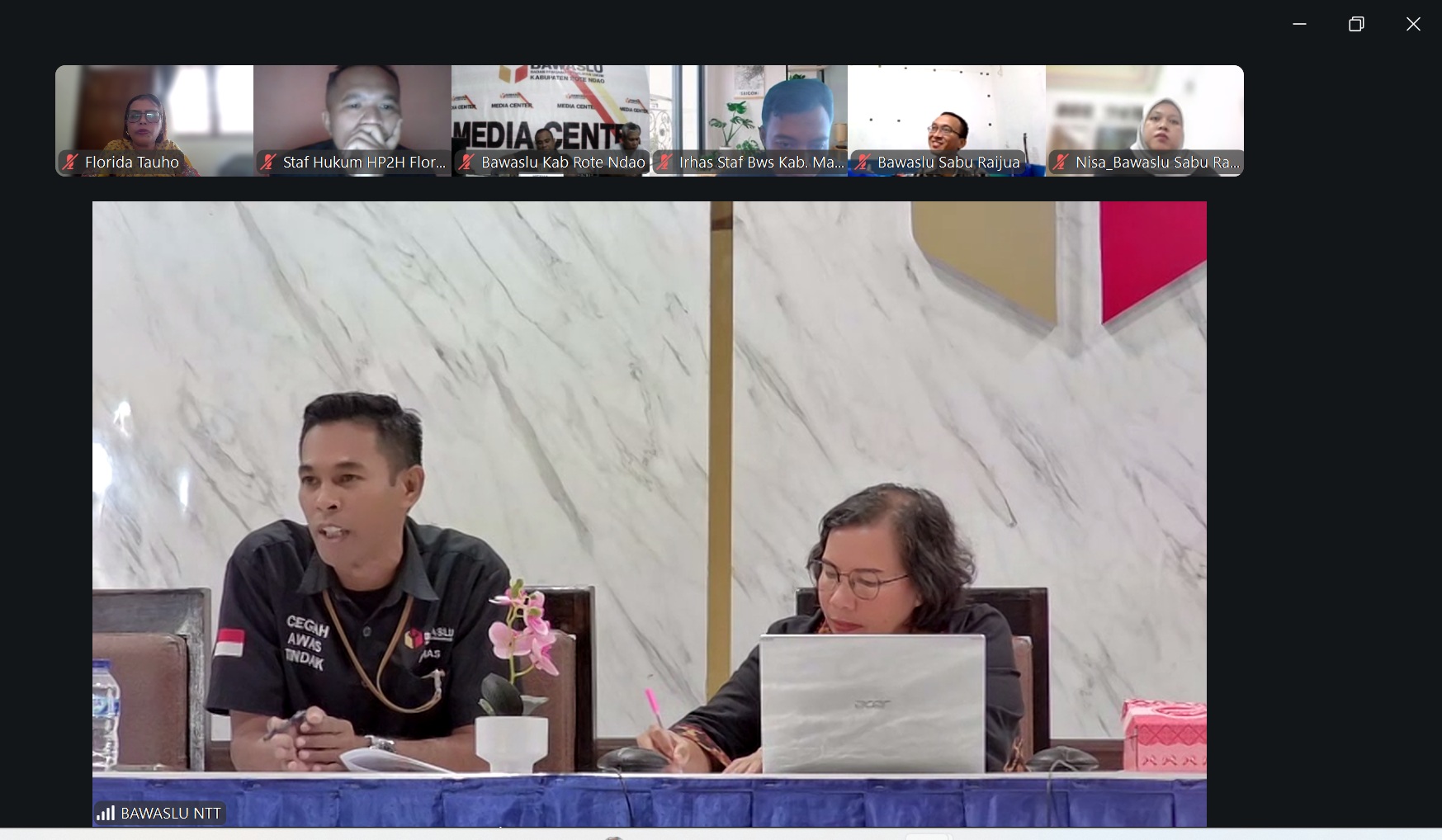Image resolution: width=1442 pixels, height=840 pixels.
Task: Minimize the meeting window
Action: pyautogui.click(x=1299, y=24)
